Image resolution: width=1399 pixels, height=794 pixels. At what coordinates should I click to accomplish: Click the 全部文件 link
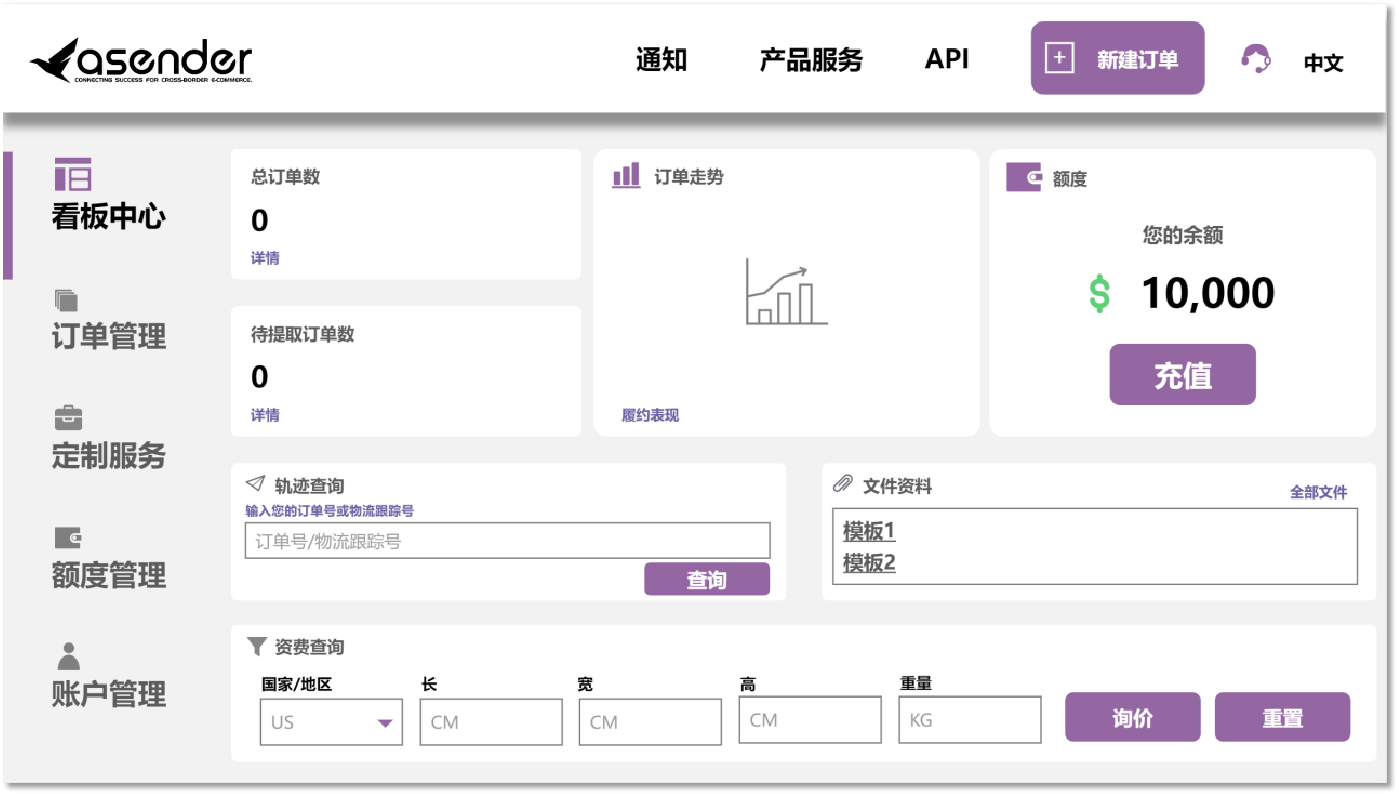[x=1318, y=492]
